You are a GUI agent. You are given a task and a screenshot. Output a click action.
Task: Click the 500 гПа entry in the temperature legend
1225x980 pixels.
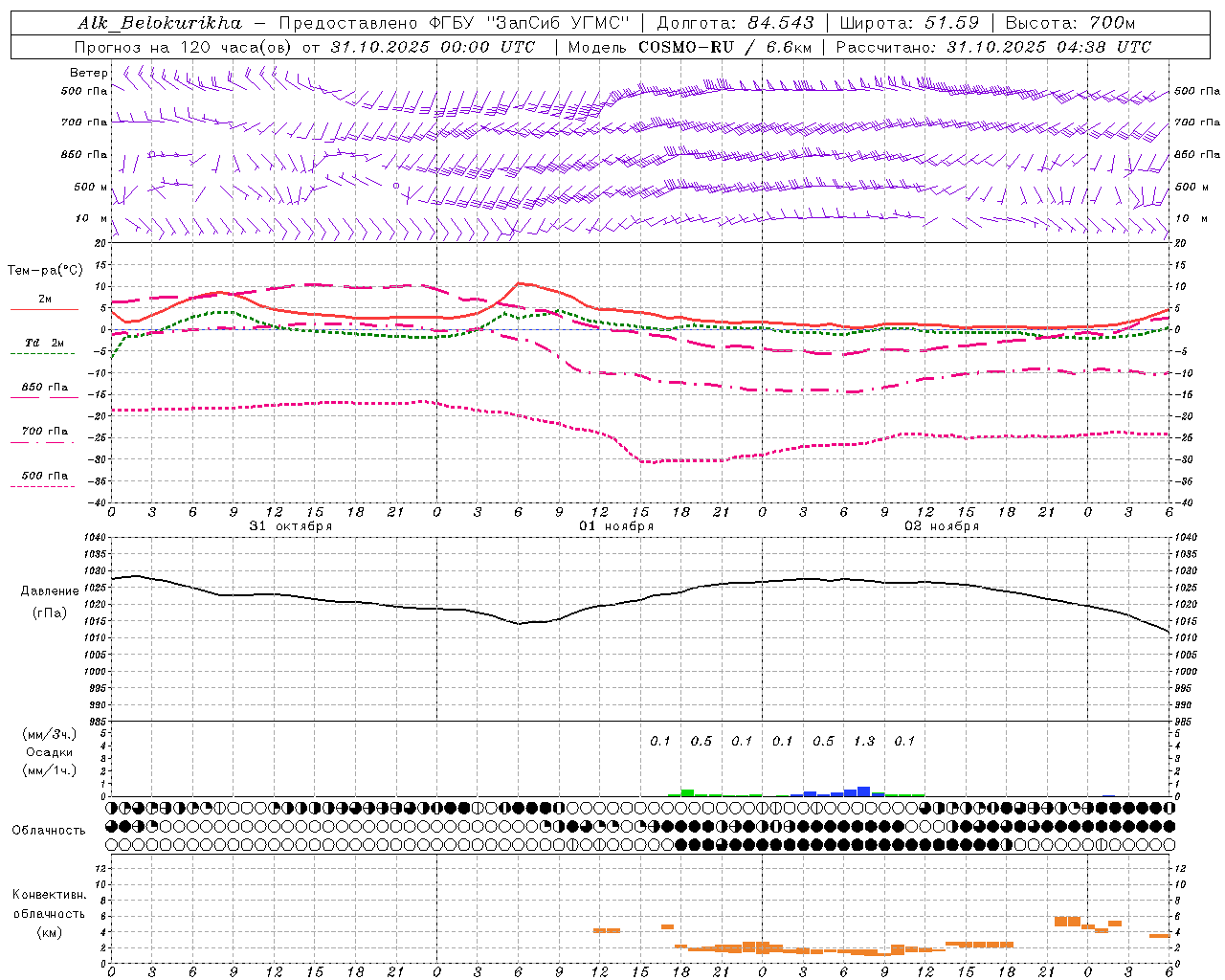(45, 476)
